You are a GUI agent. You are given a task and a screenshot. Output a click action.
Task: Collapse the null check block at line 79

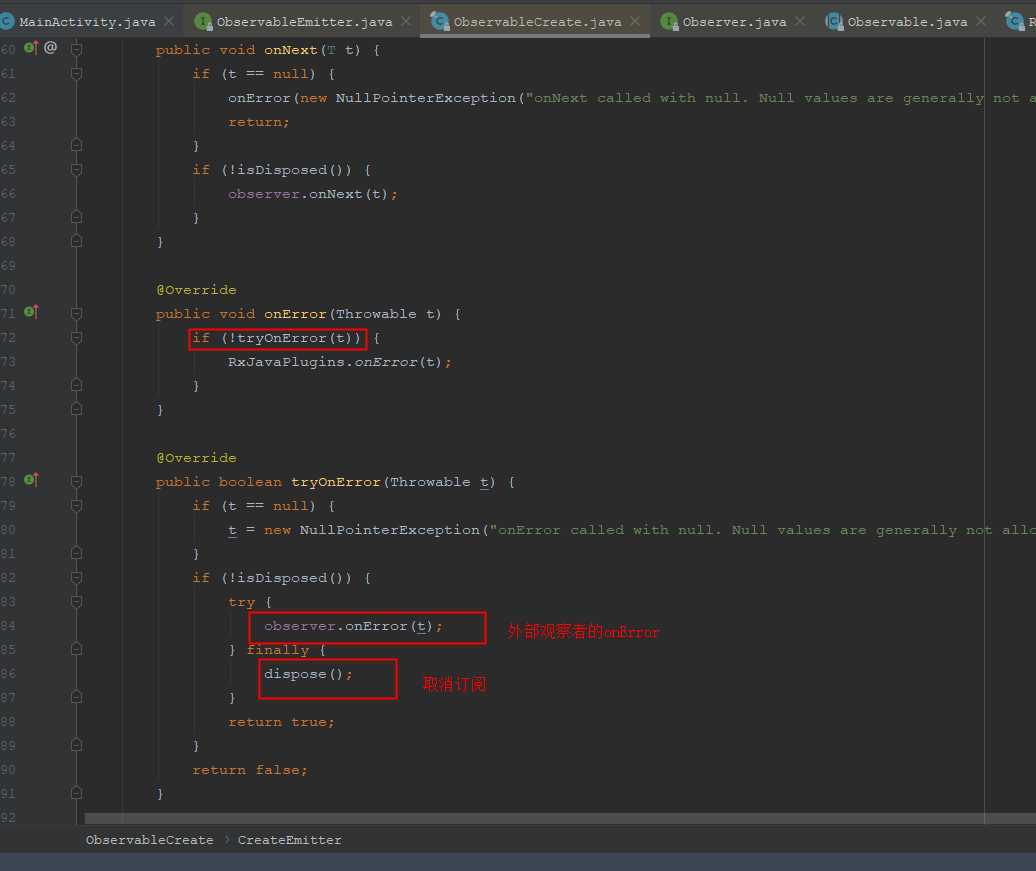click(x=77, y=506)
